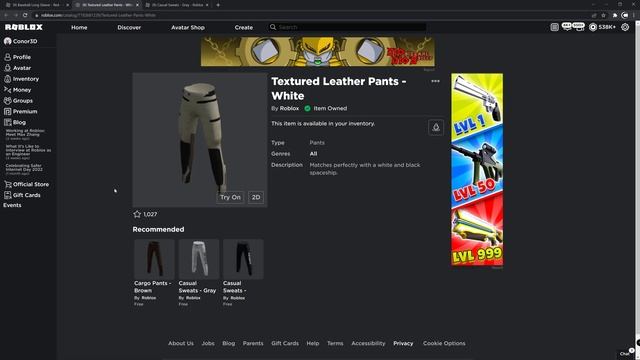The image size is (640, 360).
Task: Open the Blog footer link
Action: tap(229, 343)
